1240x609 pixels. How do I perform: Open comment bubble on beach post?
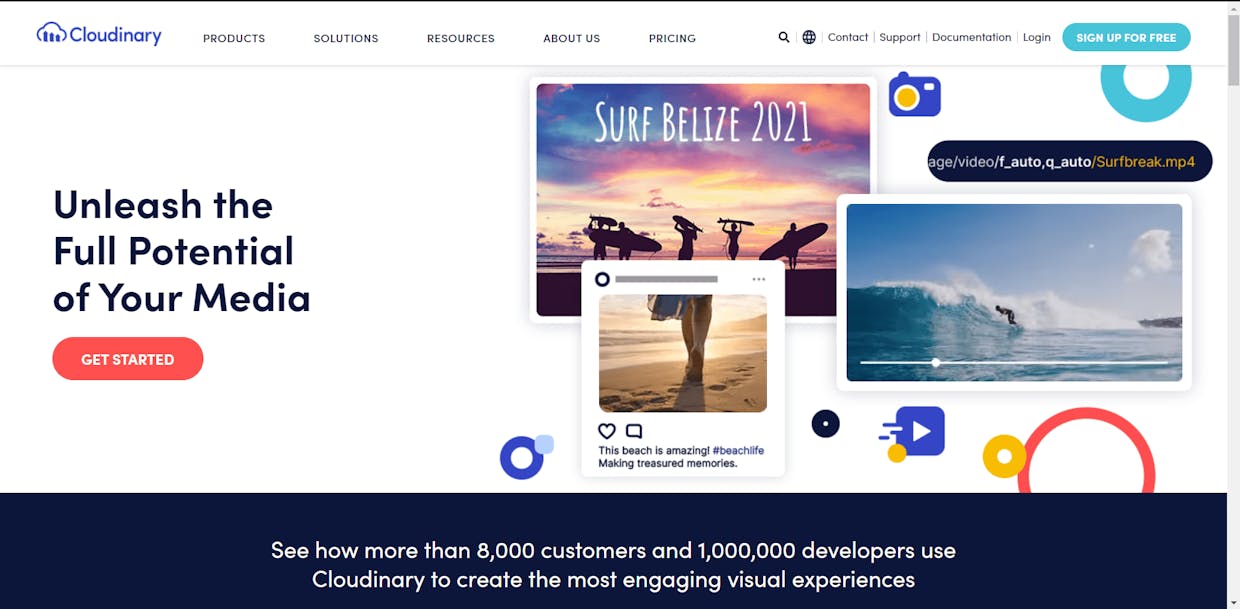coord(634,431)
